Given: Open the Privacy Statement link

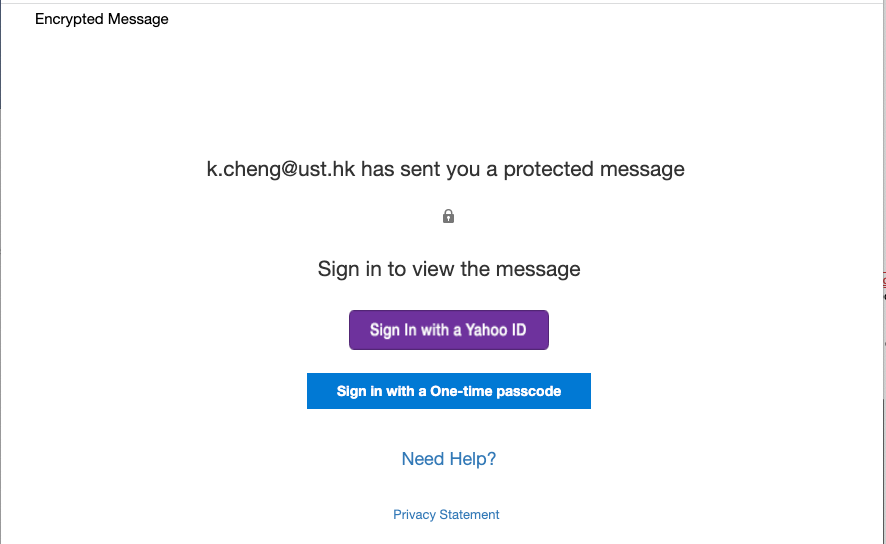Looking at the screenshot, I should [x=446, y=514].
